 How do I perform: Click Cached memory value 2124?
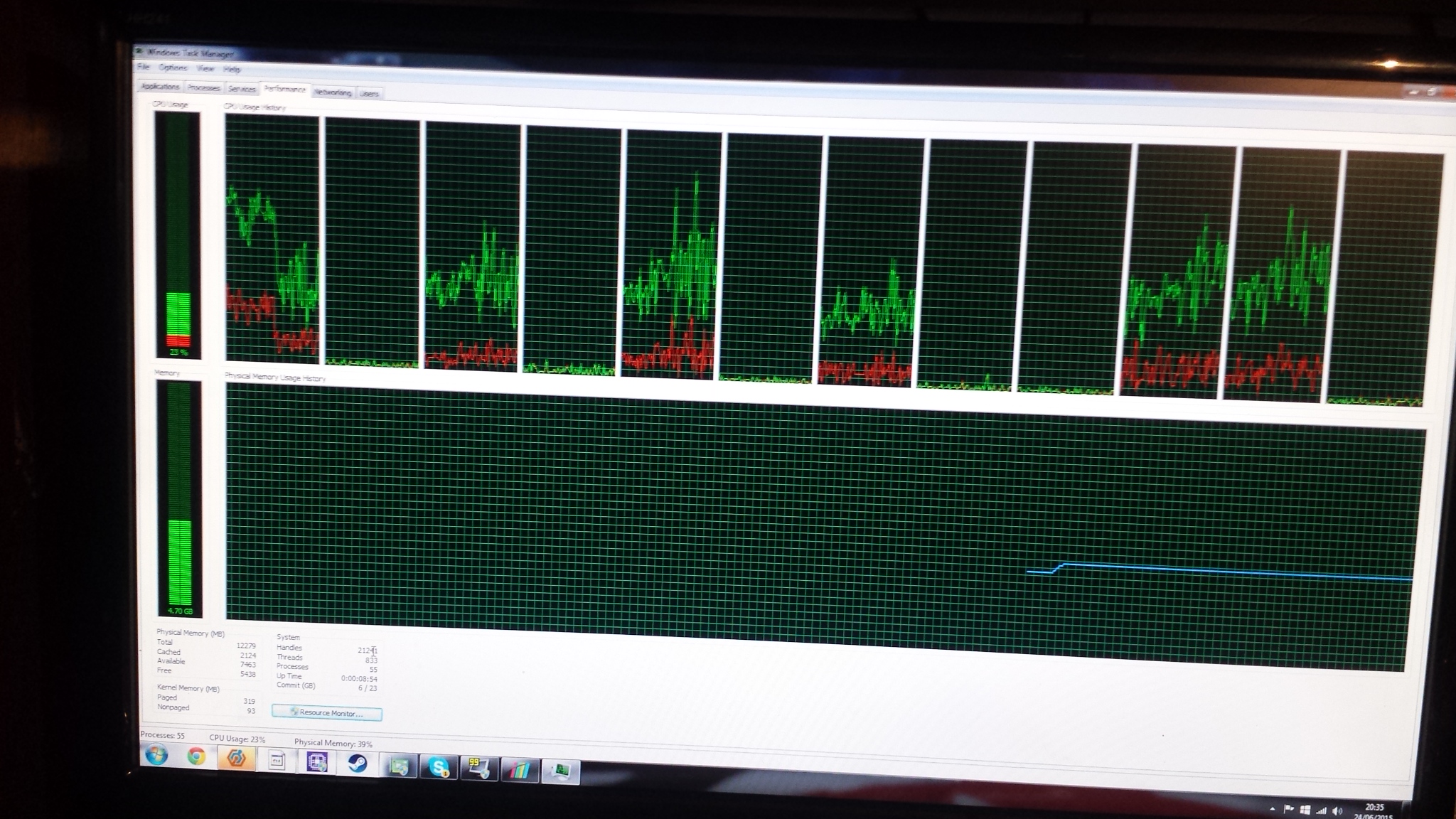pyautogui.click(x=247, y=655)
